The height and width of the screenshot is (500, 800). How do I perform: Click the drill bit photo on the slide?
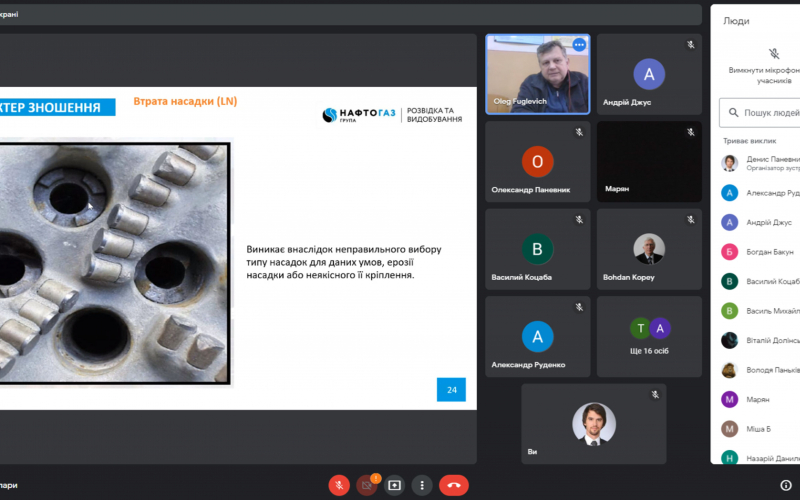click(x=115, y=263)
